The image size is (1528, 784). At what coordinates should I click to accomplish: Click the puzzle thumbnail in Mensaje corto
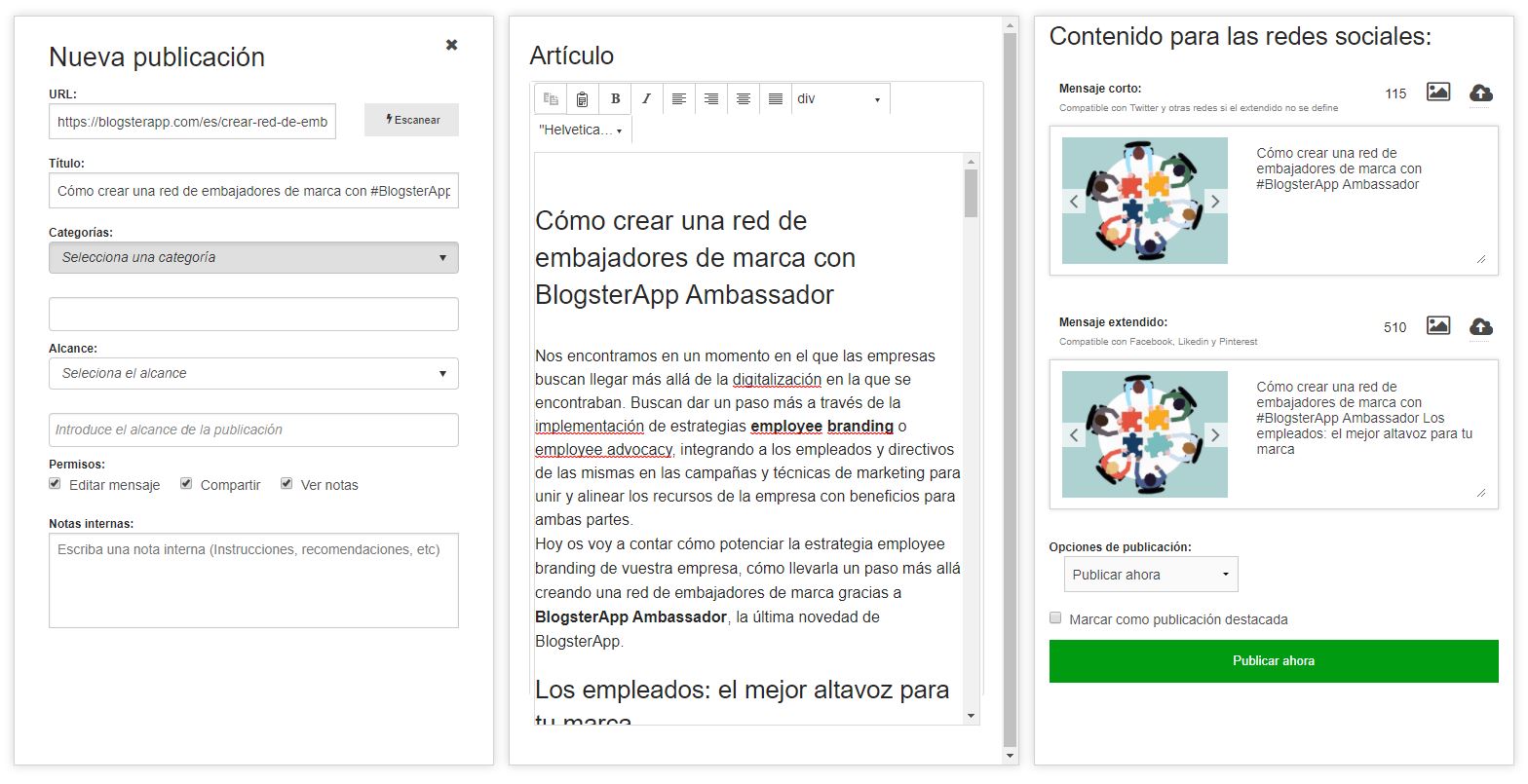(x=1145, y=201)
